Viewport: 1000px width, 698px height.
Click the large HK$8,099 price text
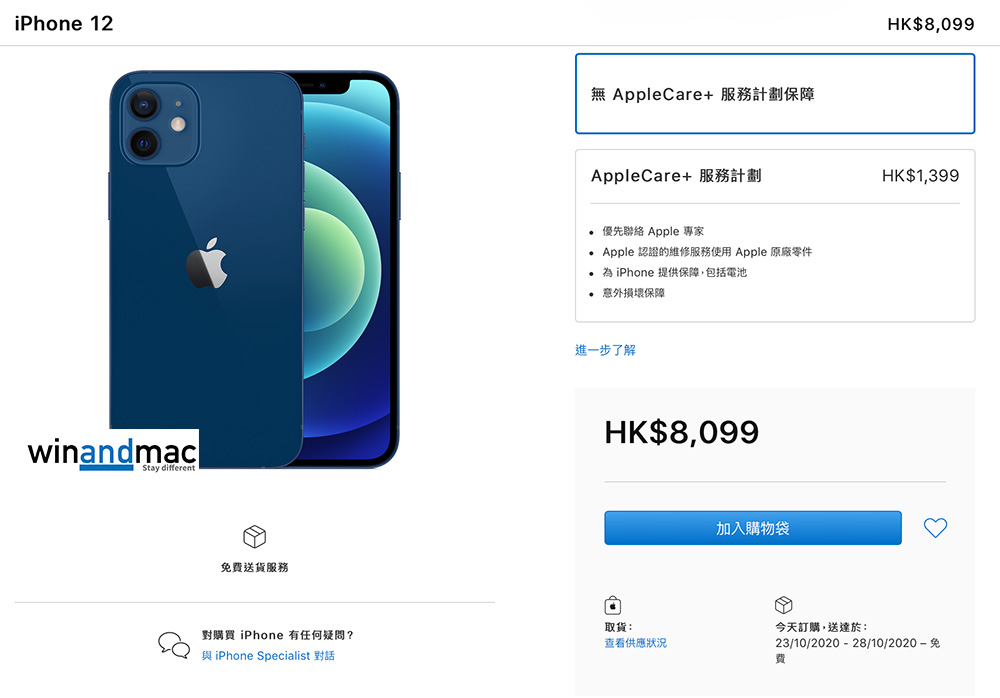(682, 432)
